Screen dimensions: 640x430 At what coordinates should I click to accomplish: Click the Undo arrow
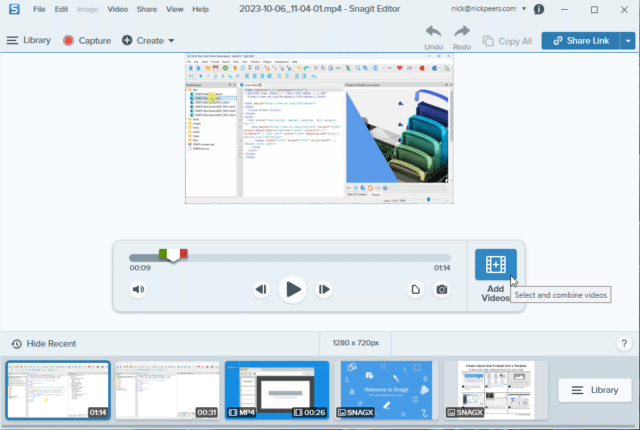coord(433,38)
